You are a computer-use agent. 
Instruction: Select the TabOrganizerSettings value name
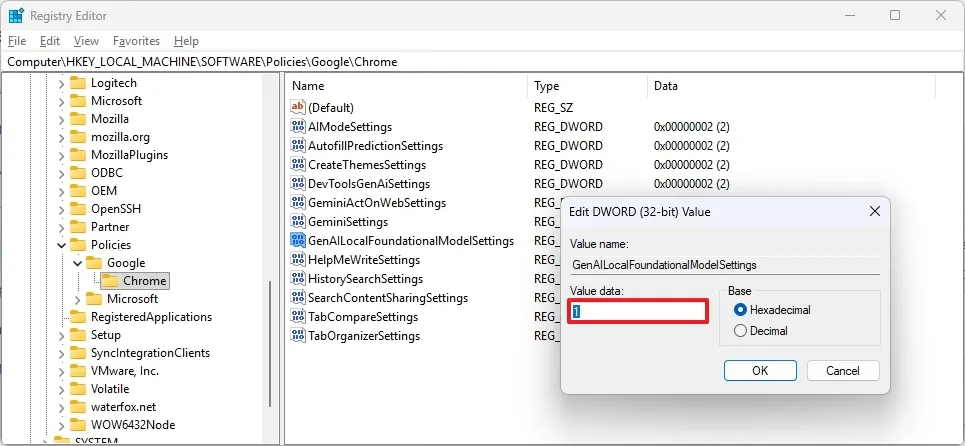click(364, 336)
